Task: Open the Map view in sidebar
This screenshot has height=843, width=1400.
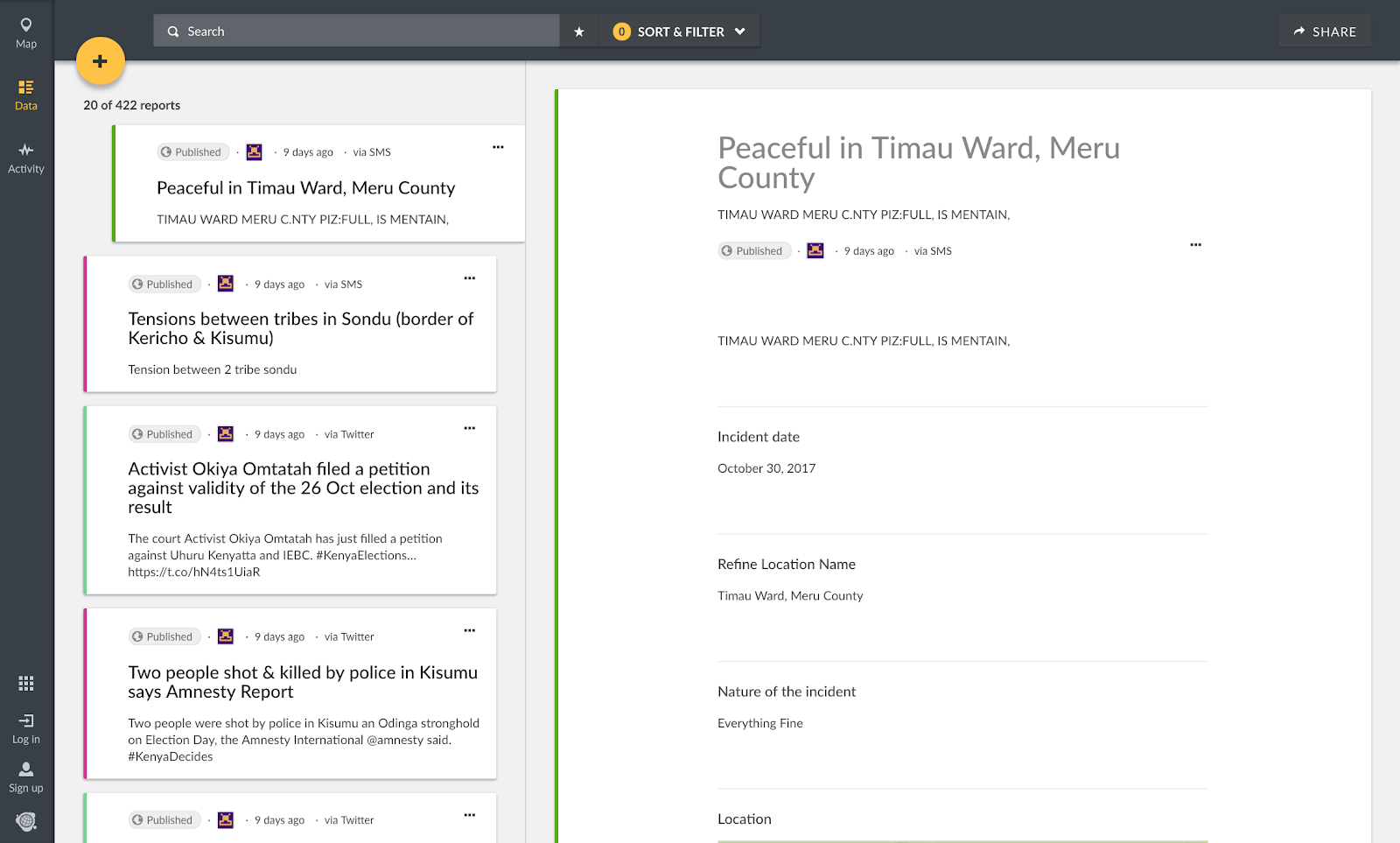Action: [x=26, y=33]
